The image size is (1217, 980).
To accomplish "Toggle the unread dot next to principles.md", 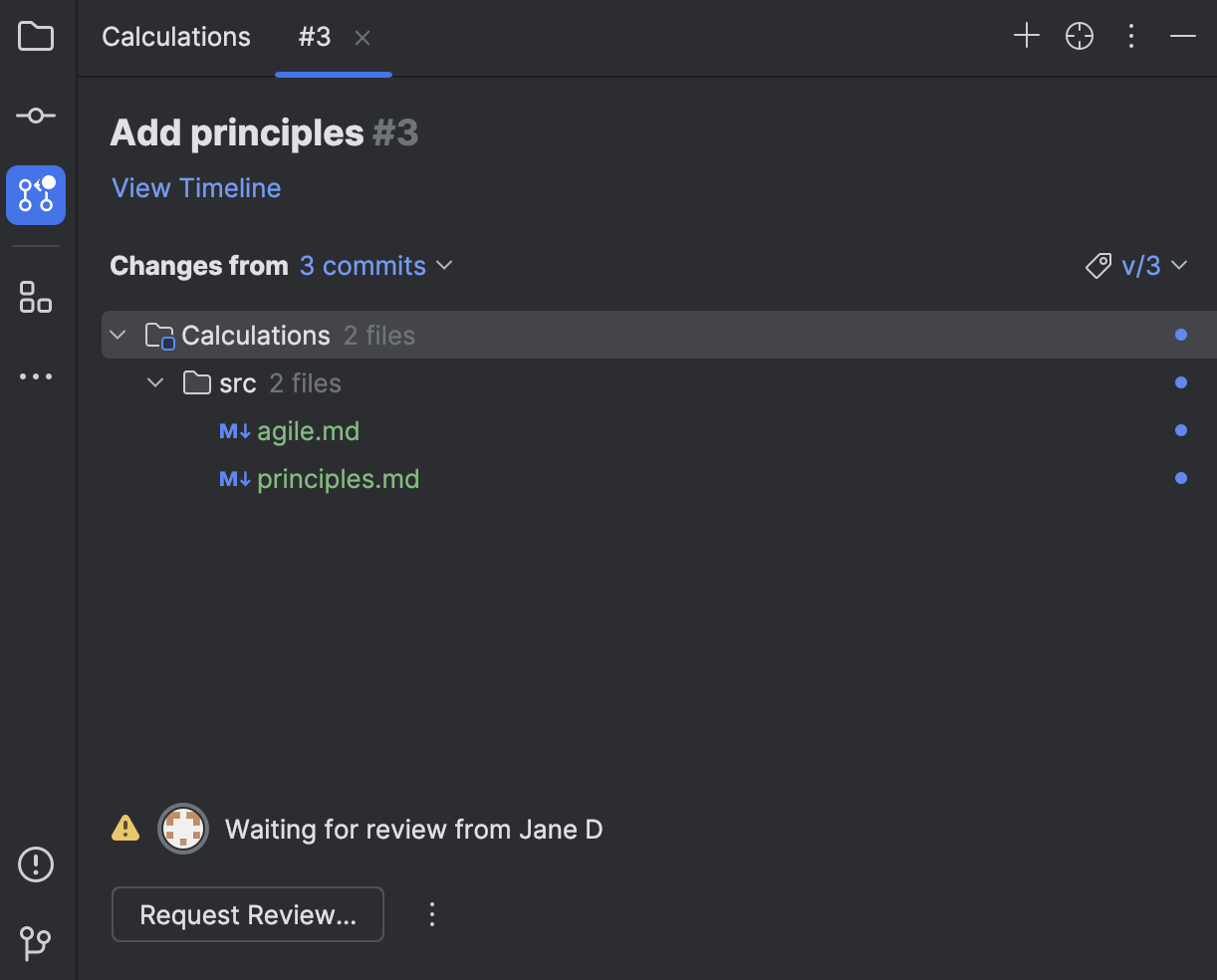I will [1181, 478].
